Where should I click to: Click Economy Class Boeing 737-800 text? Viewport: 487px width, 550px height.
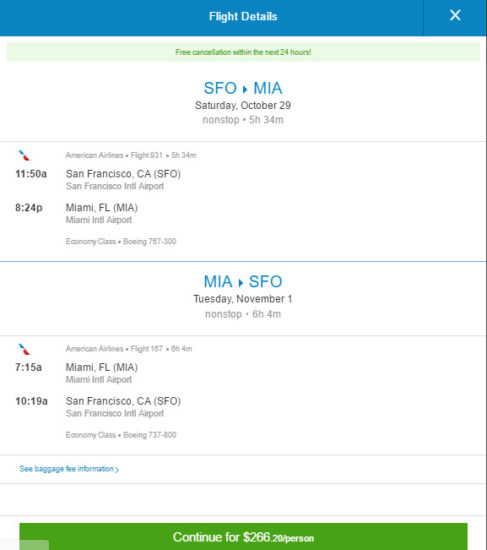(121, 435)
